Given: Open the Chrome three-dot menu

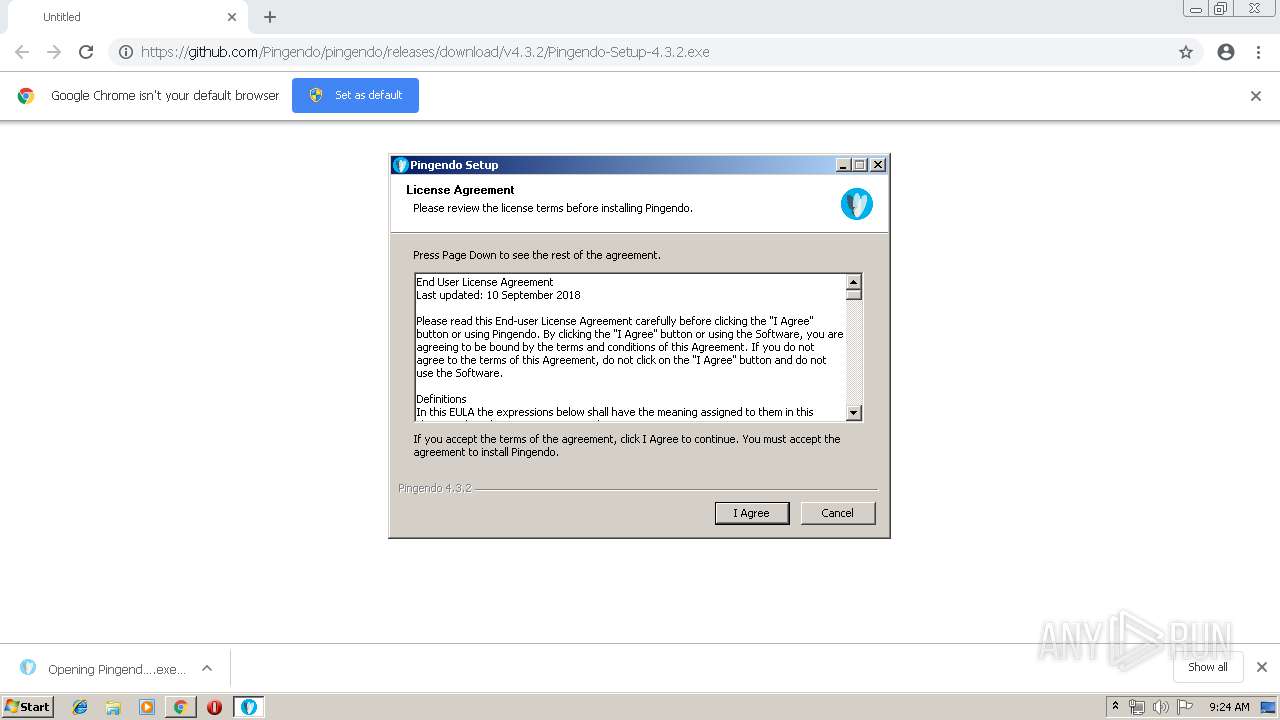Looking at the screenshot, I should click(1258, 52).
